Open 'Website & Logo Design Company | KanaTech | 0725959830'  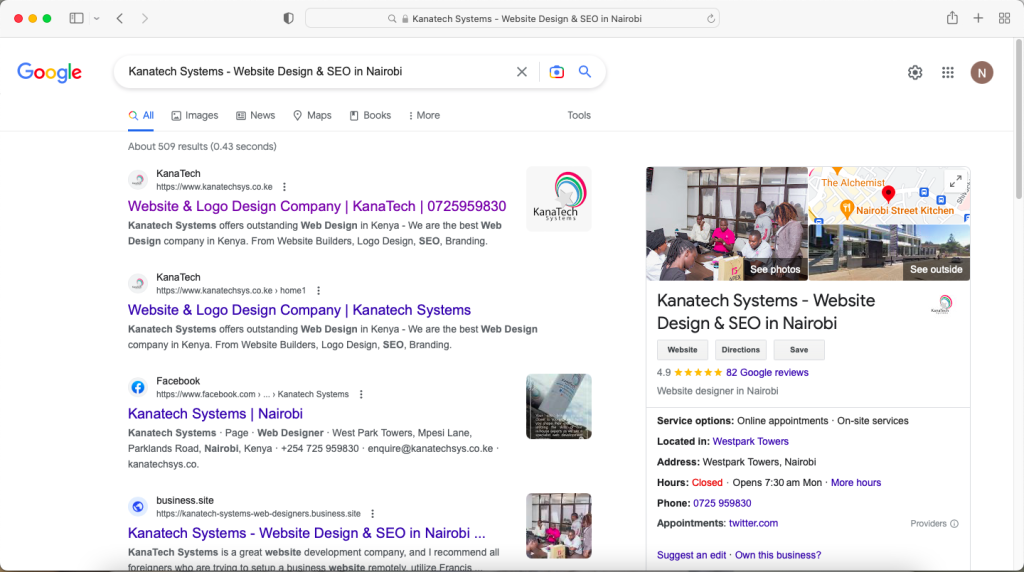pyautogui.click(x=317, y=206)
